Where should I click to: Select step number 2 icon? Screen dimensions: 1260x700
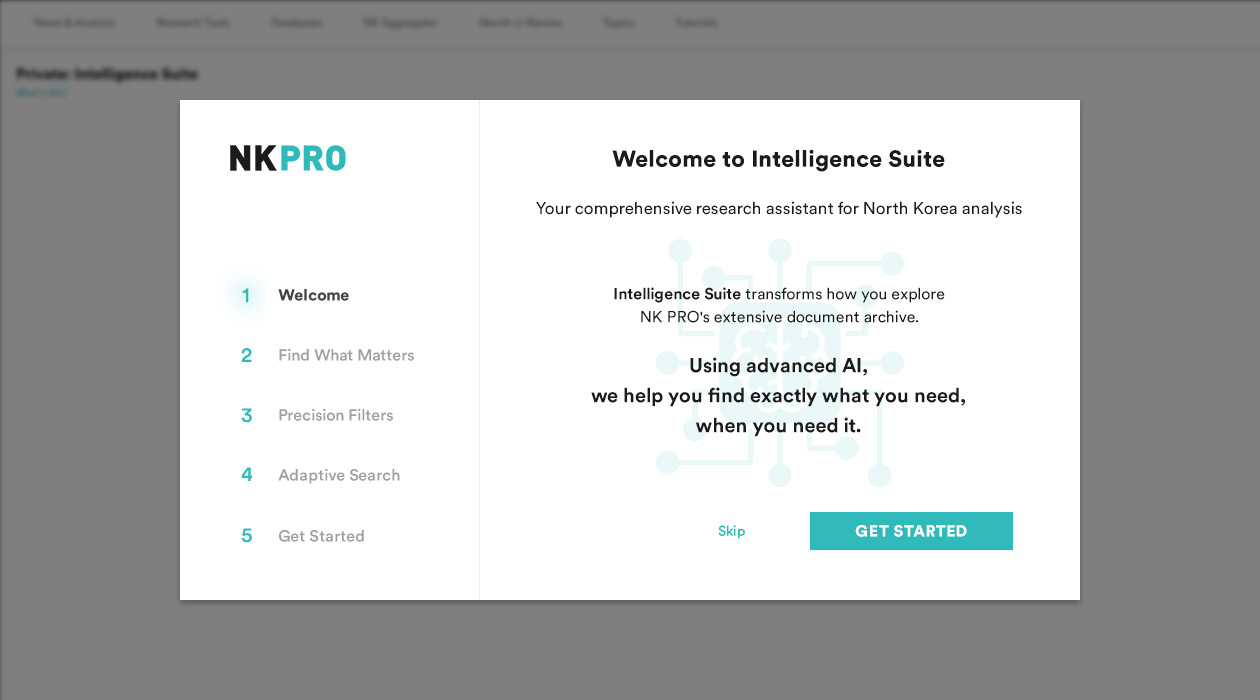(246, 355)
